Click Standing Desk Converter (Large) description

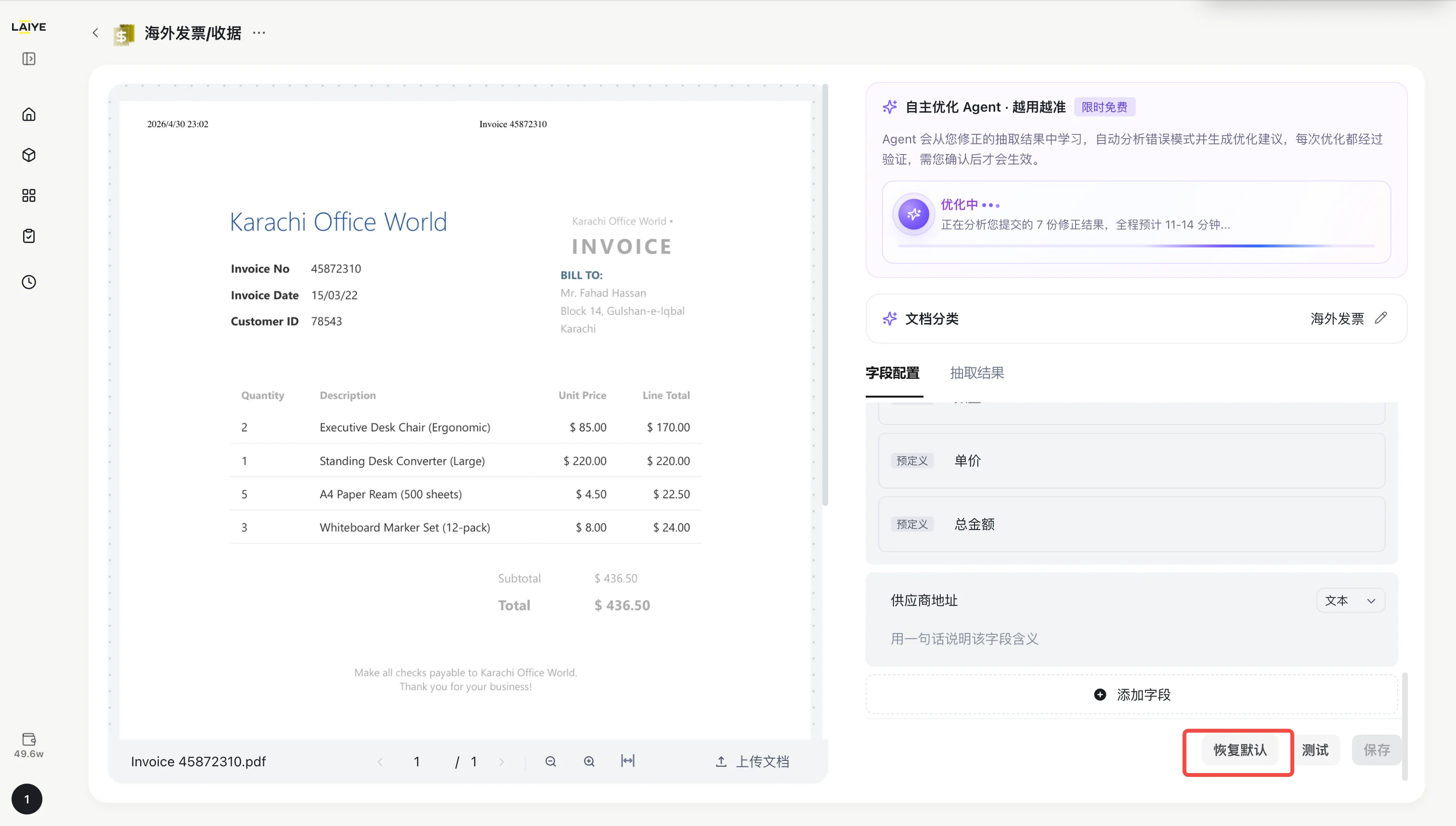pyautogui.click(x=403, y=461)
